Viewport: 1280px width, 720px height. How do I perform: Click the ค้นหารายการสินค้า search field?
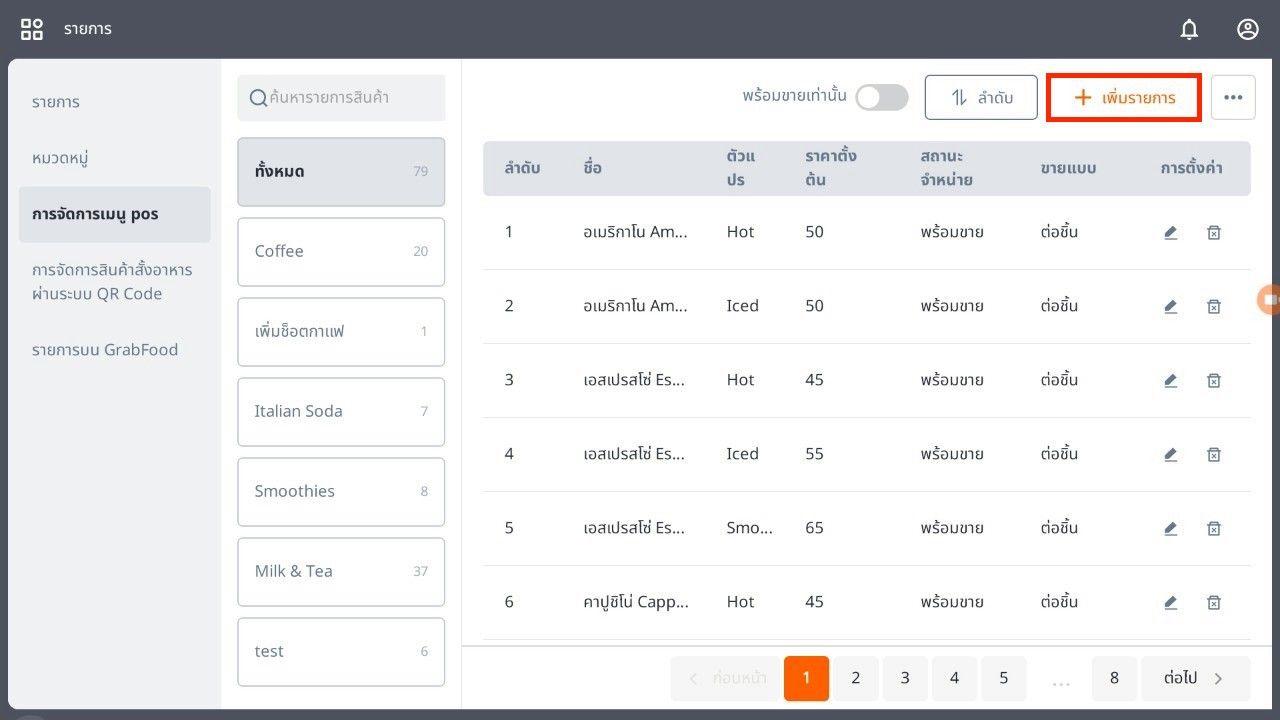pos(341,97)
